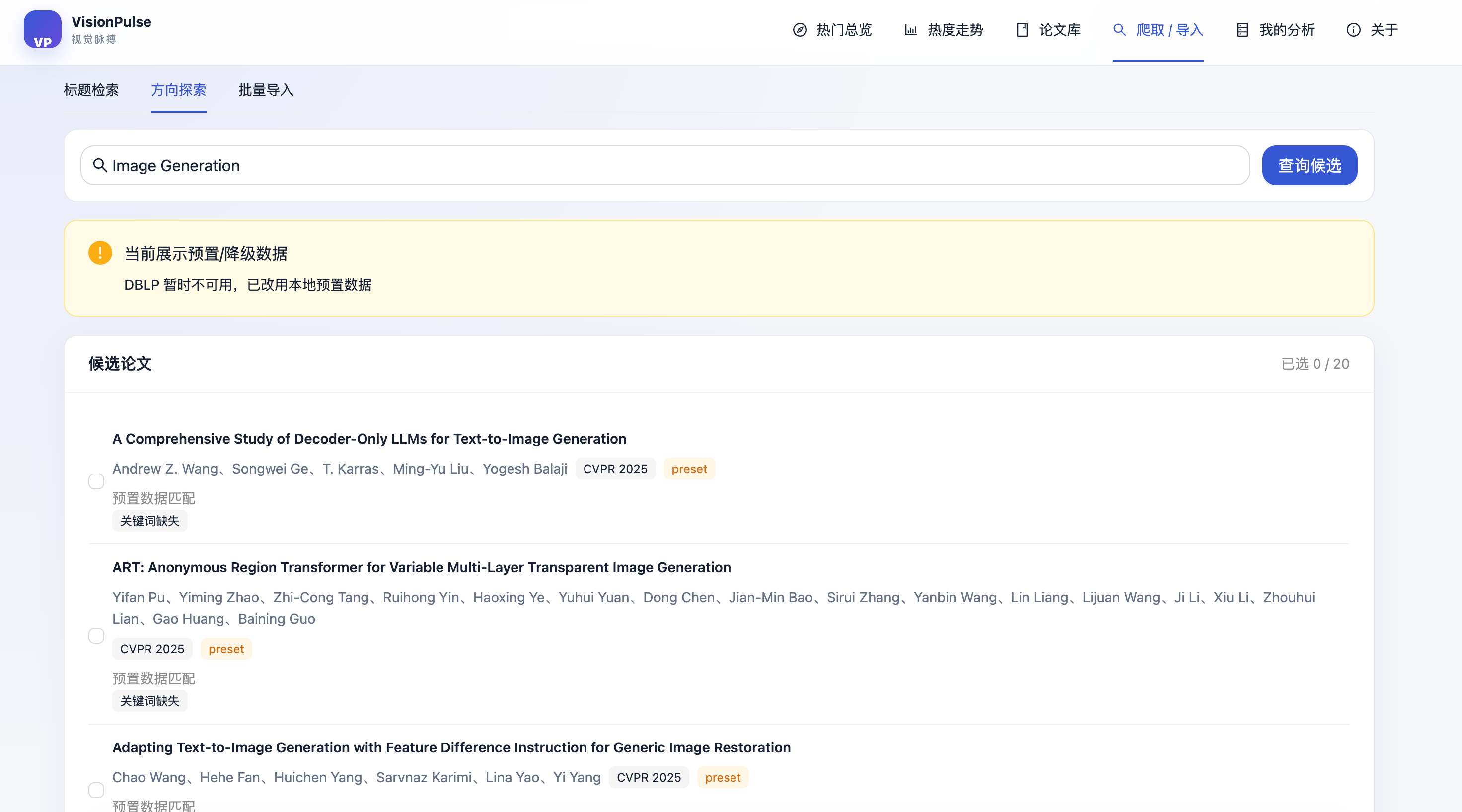Click the preset tag after Yogesh Balaji
Image resolution: width=1462 pixels, height=812 pixels.
pyautogui.click(x=690, y=469)
